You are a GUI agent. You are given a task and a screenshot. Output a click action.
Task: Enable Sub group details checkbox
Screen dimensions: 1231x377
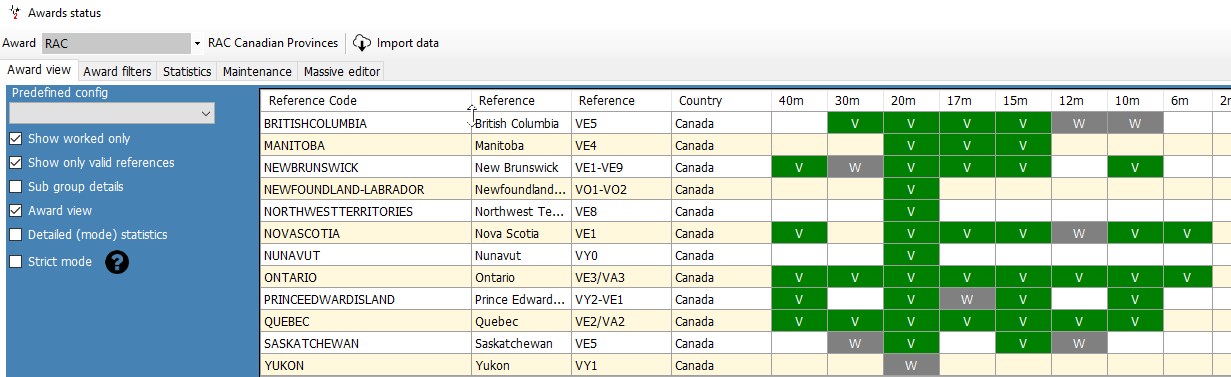15,187
